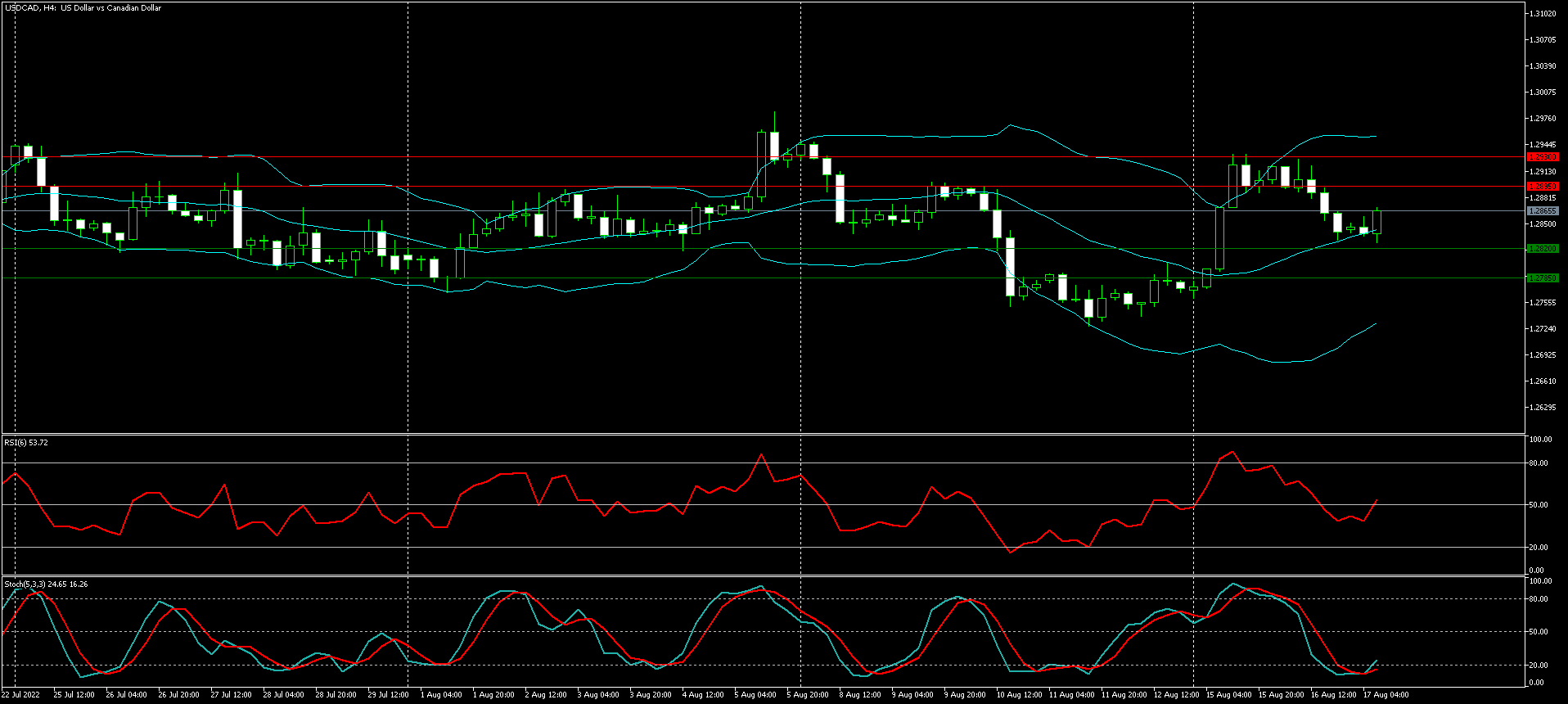Click the 27 Jul 12:00 time axis label
This screenshot has height=704, width=1568.
231,695
